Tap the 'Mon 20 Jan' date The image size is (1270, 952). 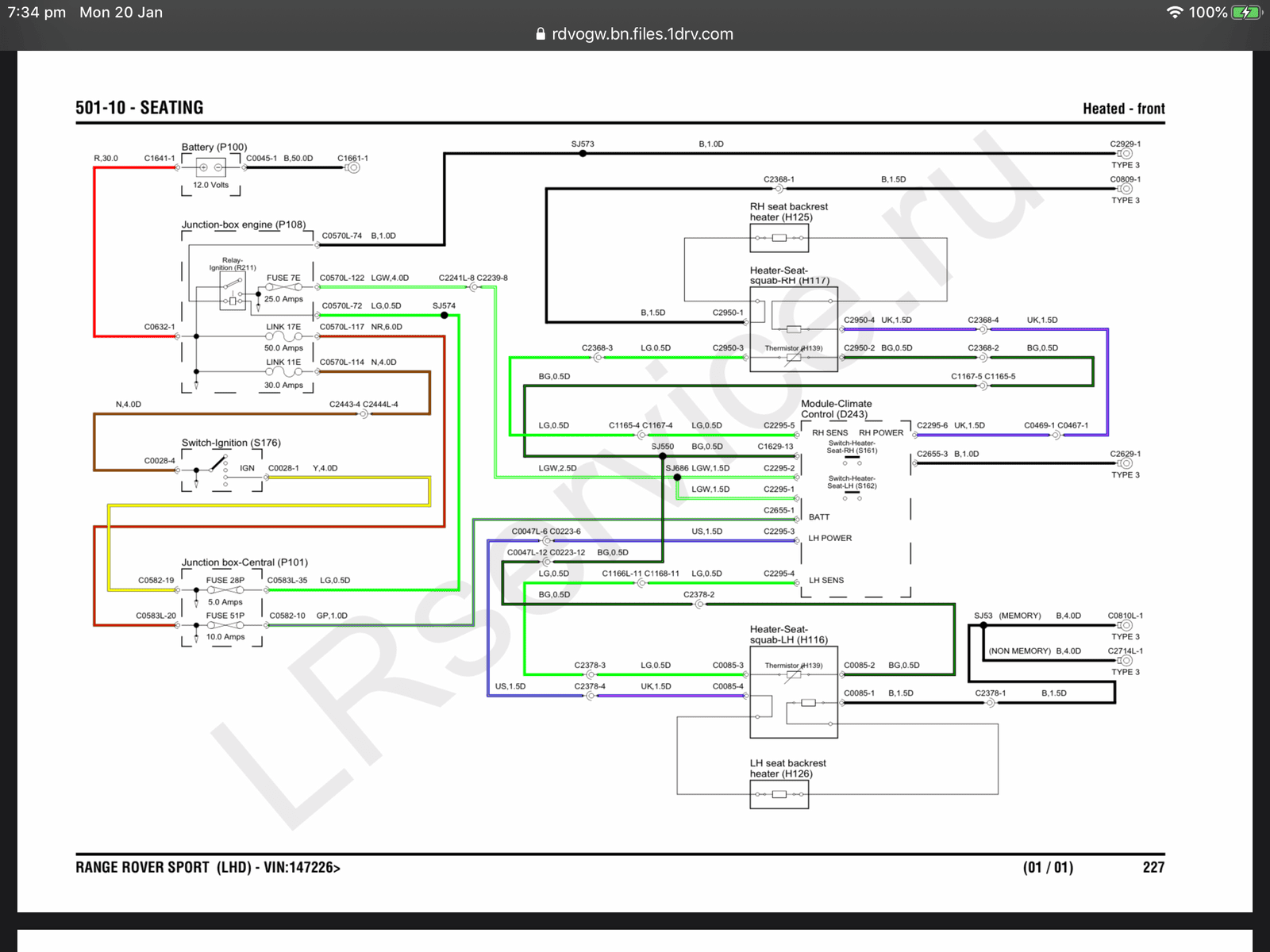pyautogui.click(x=121, y=13)
